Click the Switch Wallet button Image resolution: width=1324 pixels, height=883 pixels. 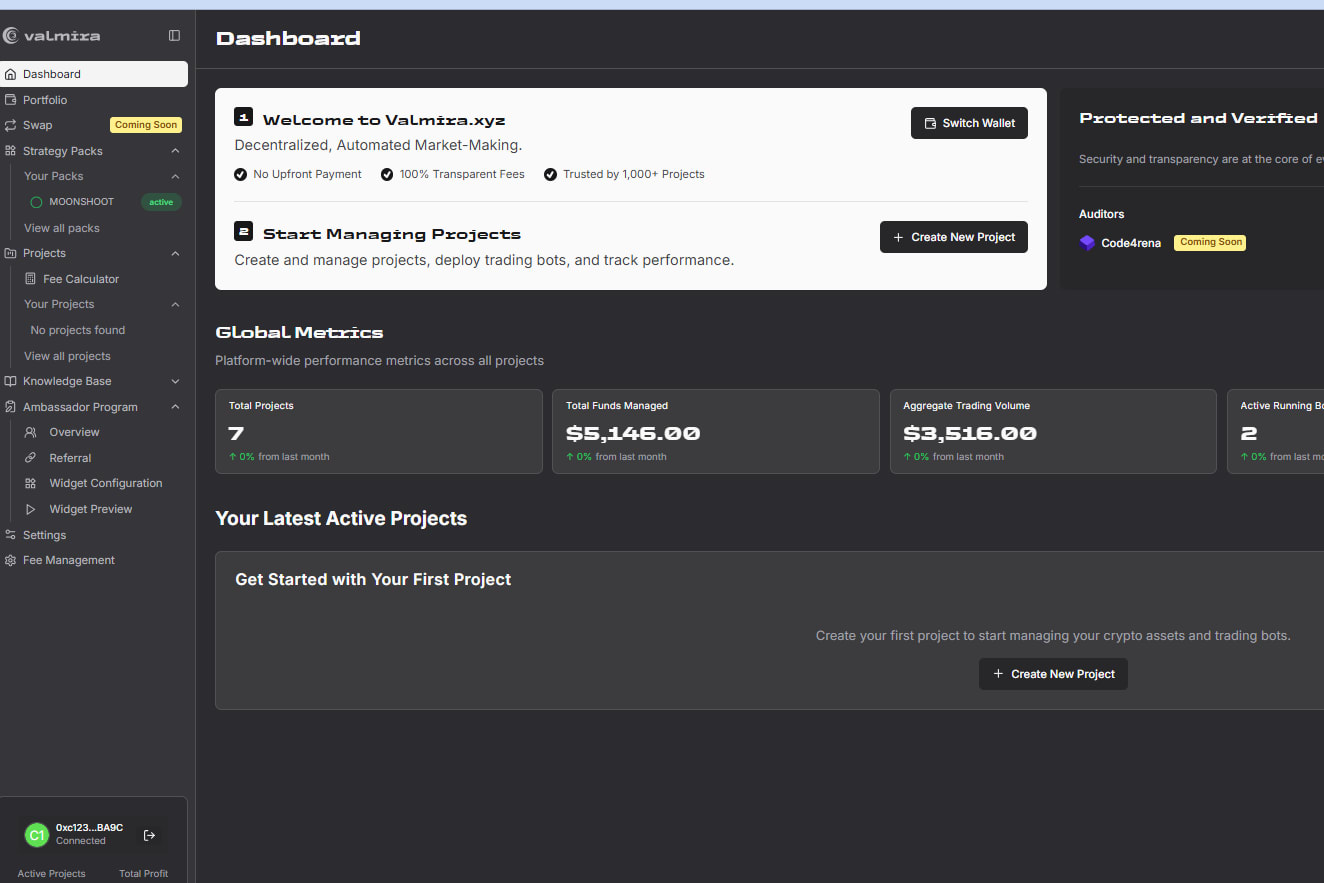click(x=968, y=122)
